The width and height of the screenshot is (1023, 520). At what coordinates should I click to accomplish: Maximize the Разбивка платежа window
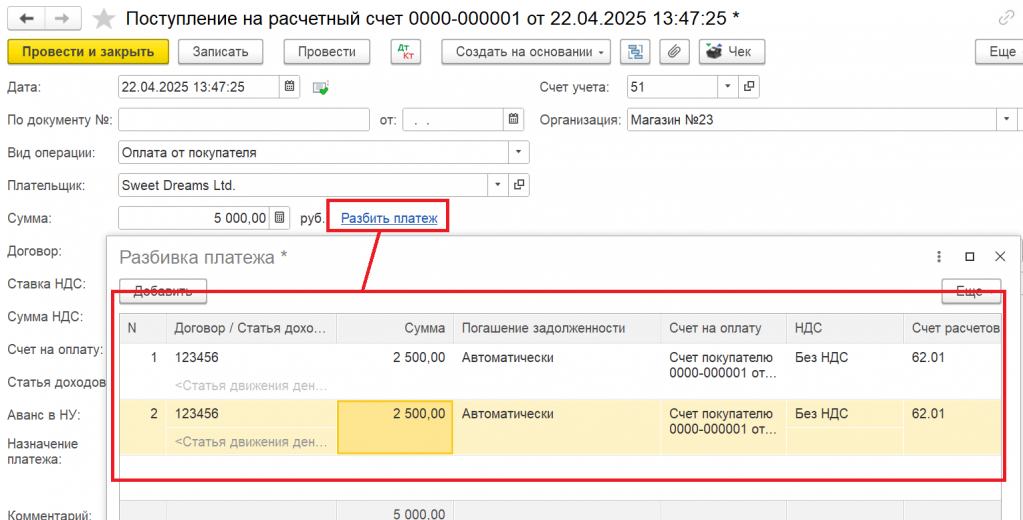pos(970,257)
